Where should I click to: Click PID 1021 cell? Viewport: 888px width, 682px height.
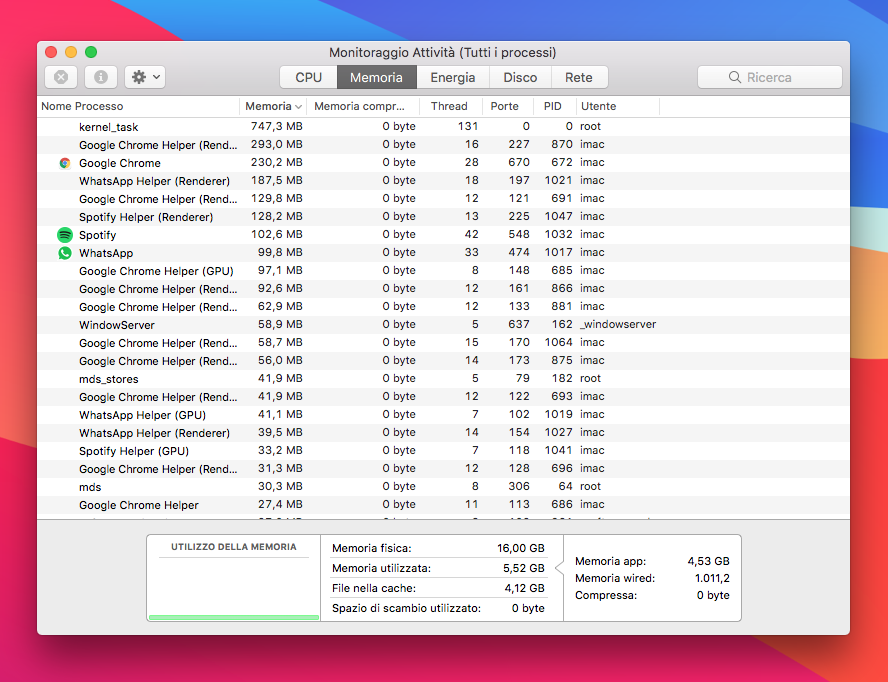pyautogui.click(x=558, y=180)
